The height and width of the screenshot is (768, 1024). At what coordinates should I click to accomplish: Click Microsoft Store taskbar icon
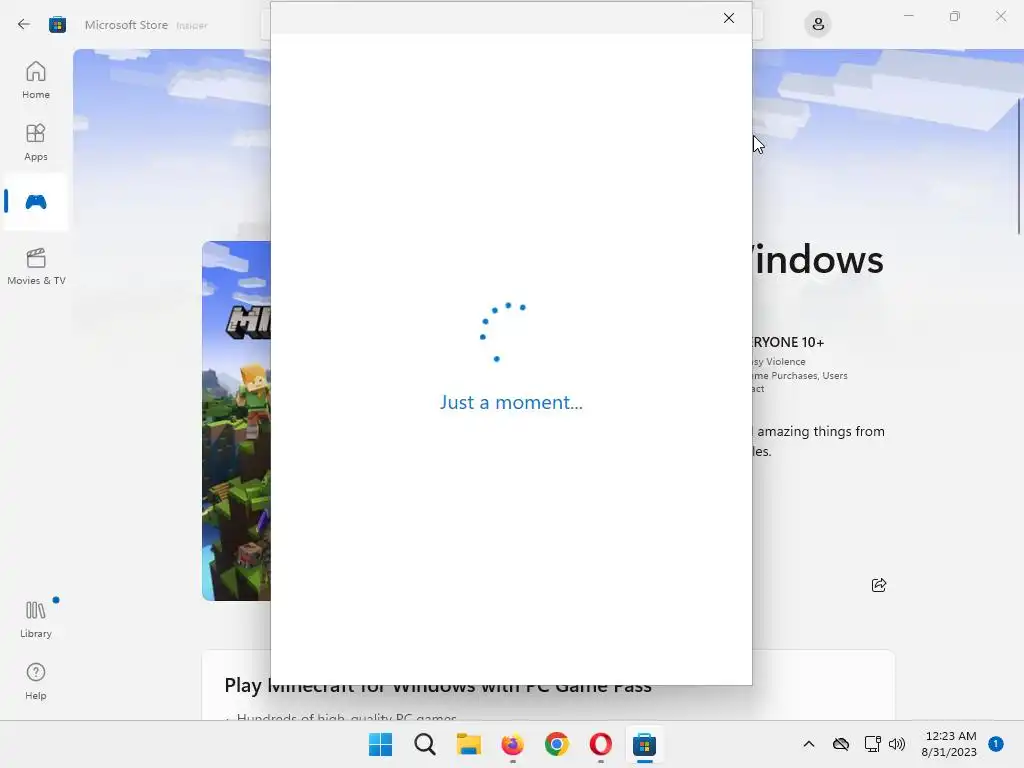point(645,744)
